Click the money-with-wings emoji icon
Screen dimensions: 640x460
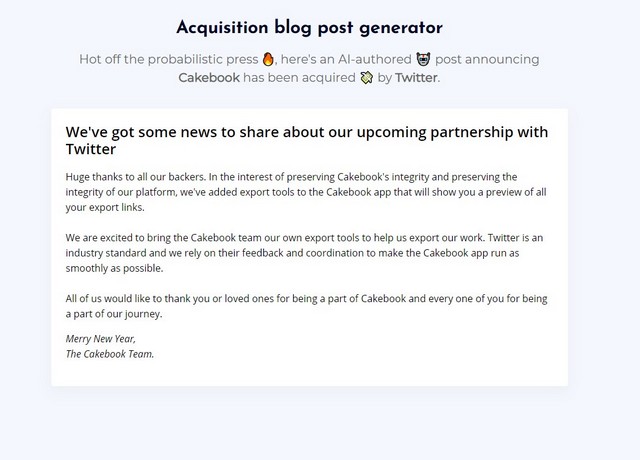coord(367,78)
